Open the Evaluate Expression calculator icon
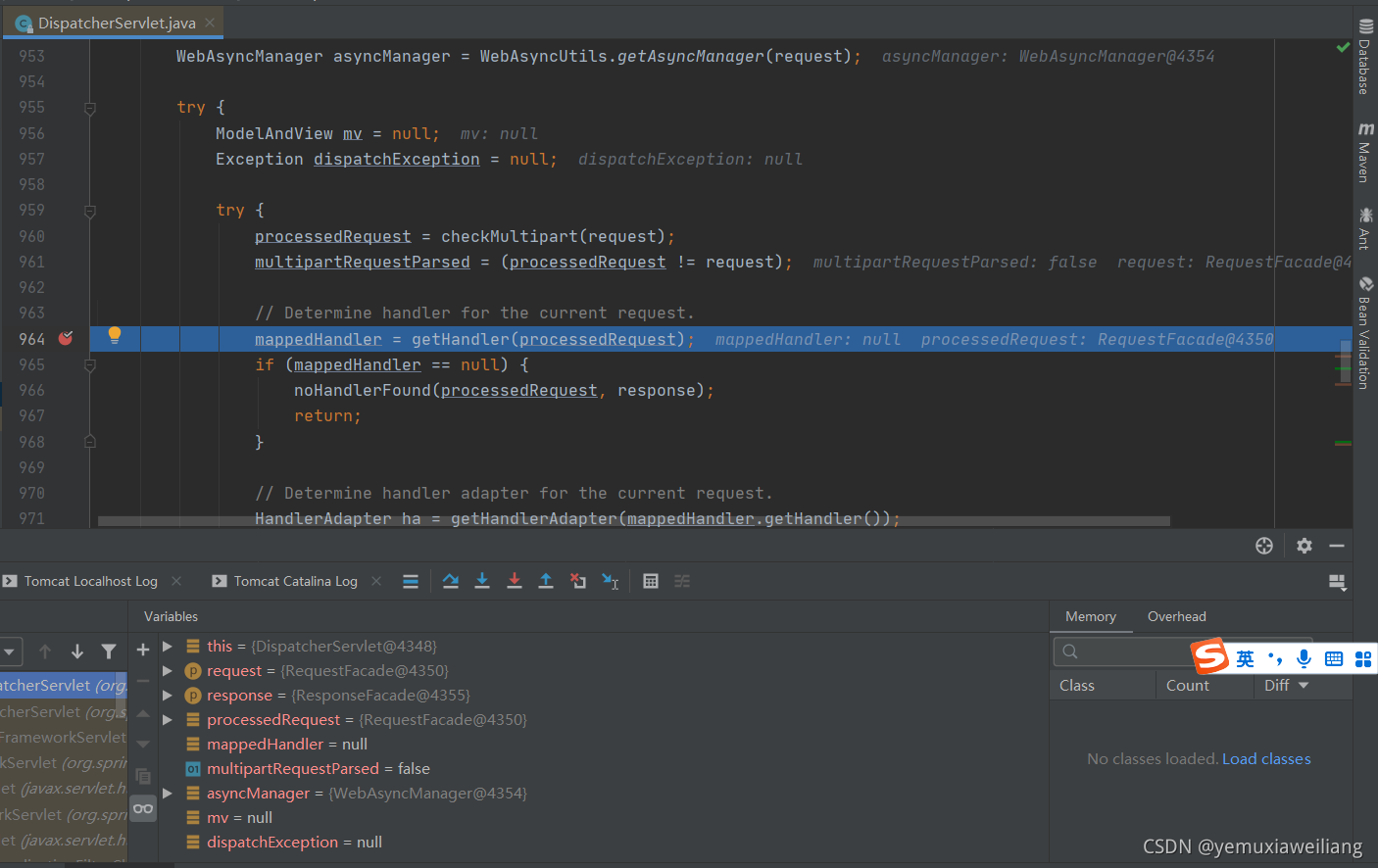Image resolution: width=1378 pixels, height=868 pixels. (x=651, y=581)
